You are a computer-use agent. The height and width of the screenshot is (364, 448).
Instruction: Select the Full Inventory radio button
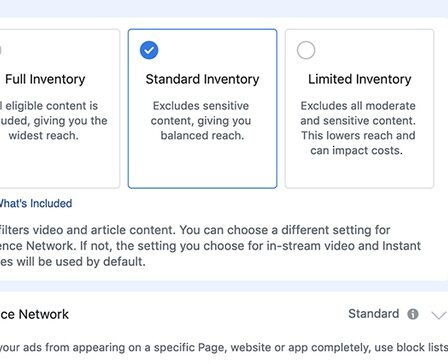pos(1,50)
